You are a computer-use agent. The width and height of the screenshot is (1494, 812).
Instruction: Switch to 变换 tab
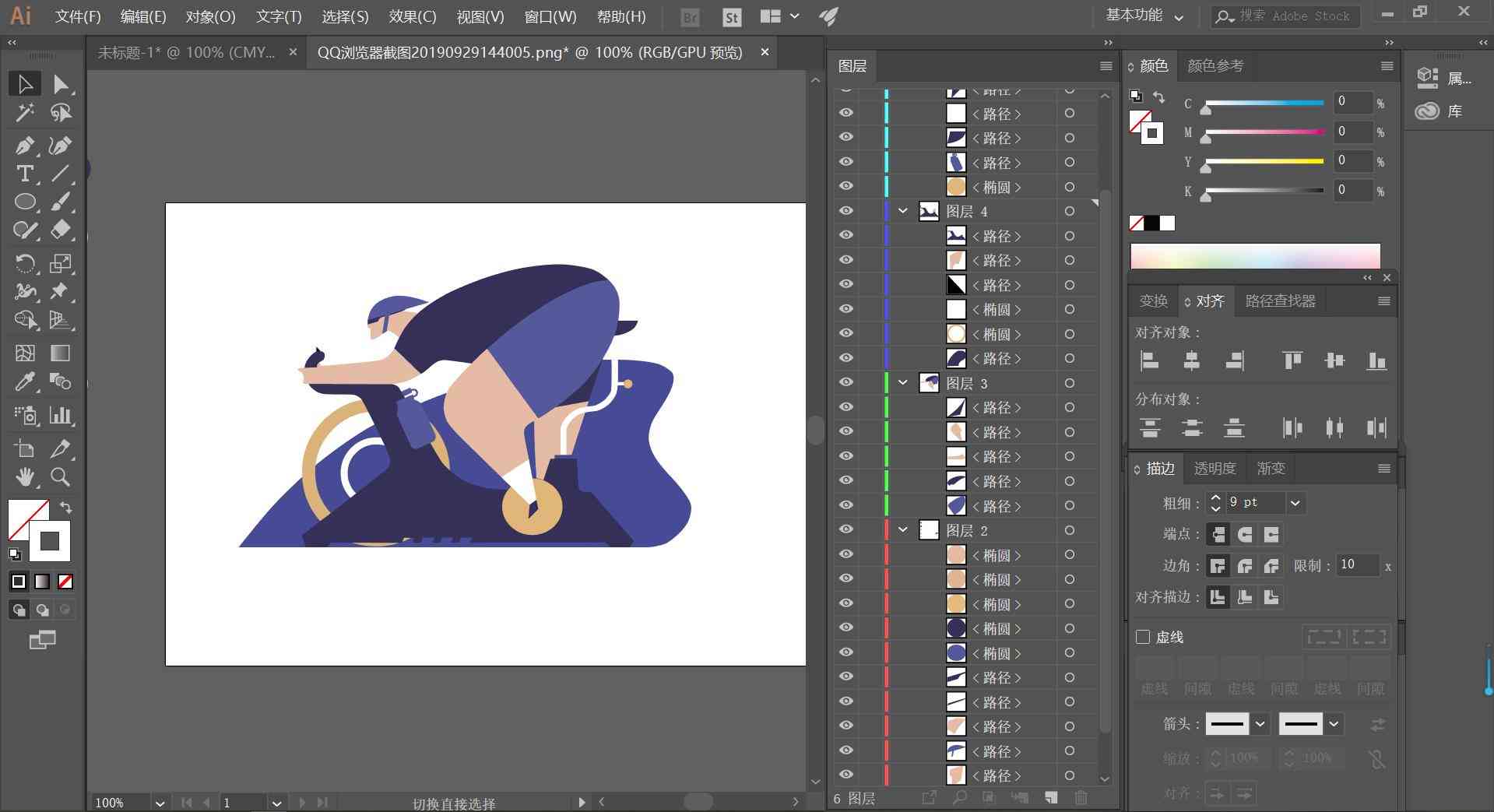pos(1153,301)
